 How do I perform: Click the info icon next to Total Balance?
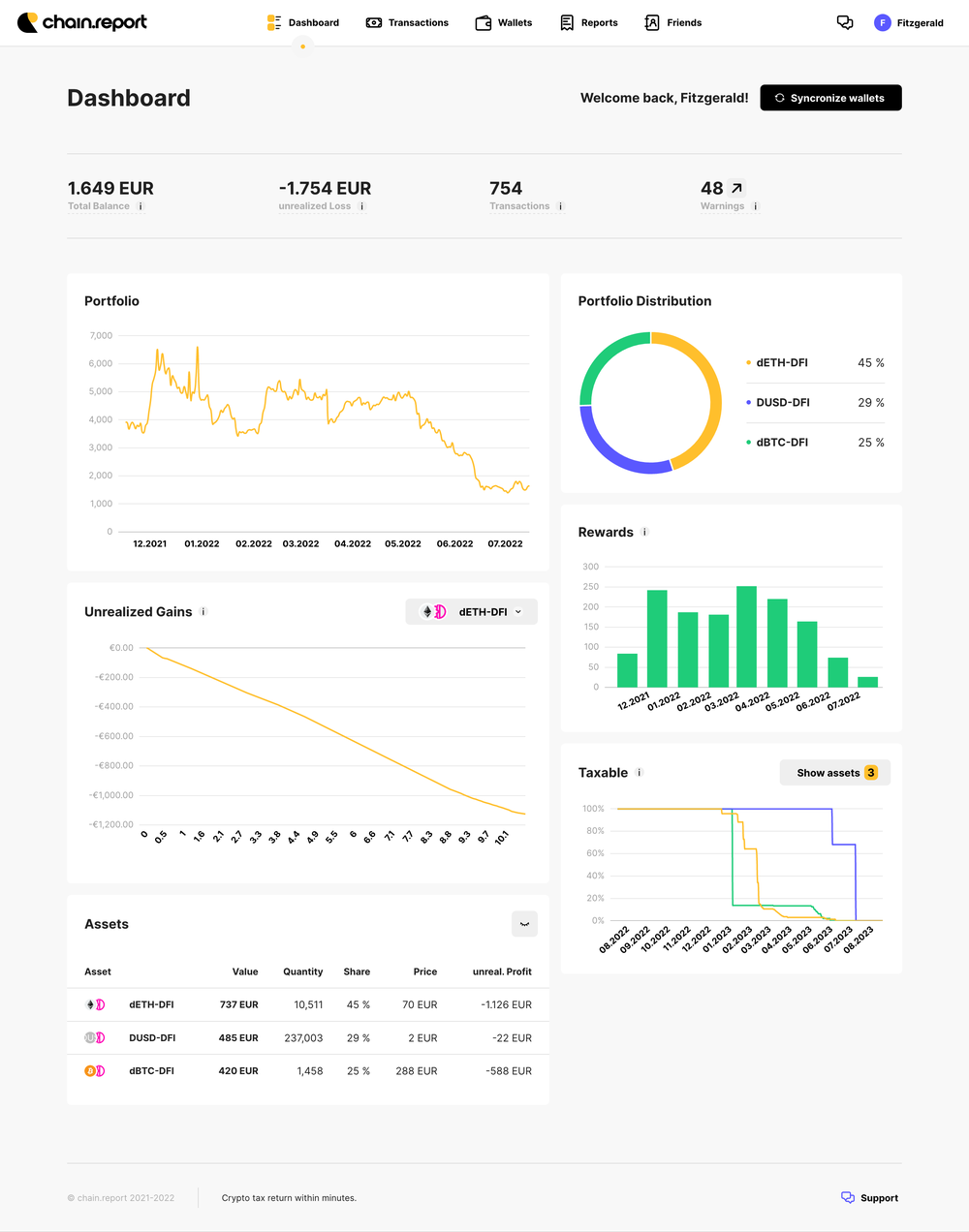coord(141,206)
